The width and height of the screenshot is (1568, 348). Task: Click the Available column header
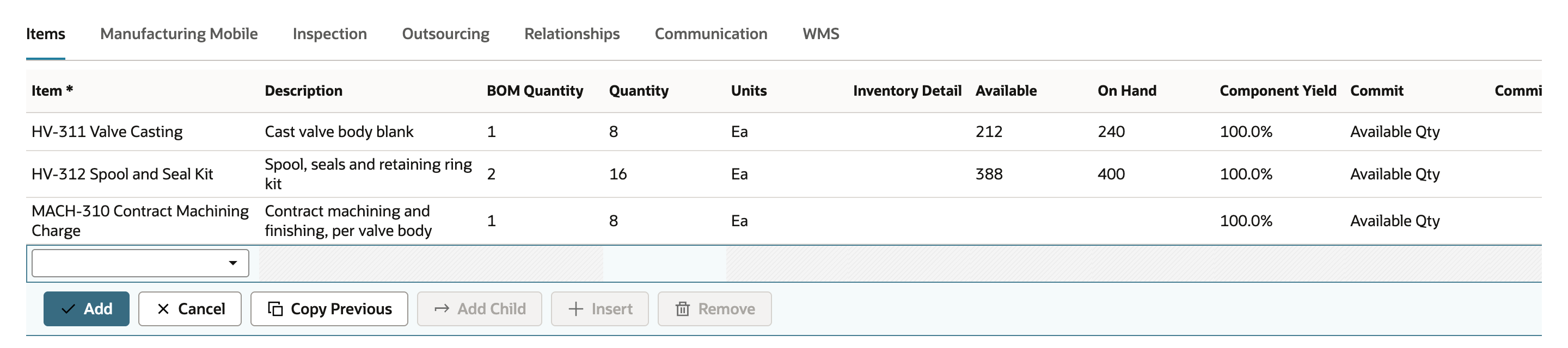[1006, 91]
